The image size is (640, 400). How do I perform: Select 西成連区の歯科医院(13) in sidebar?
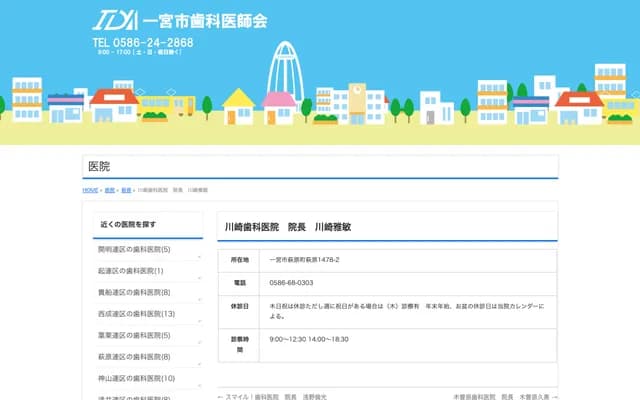(x=137, y=314)
